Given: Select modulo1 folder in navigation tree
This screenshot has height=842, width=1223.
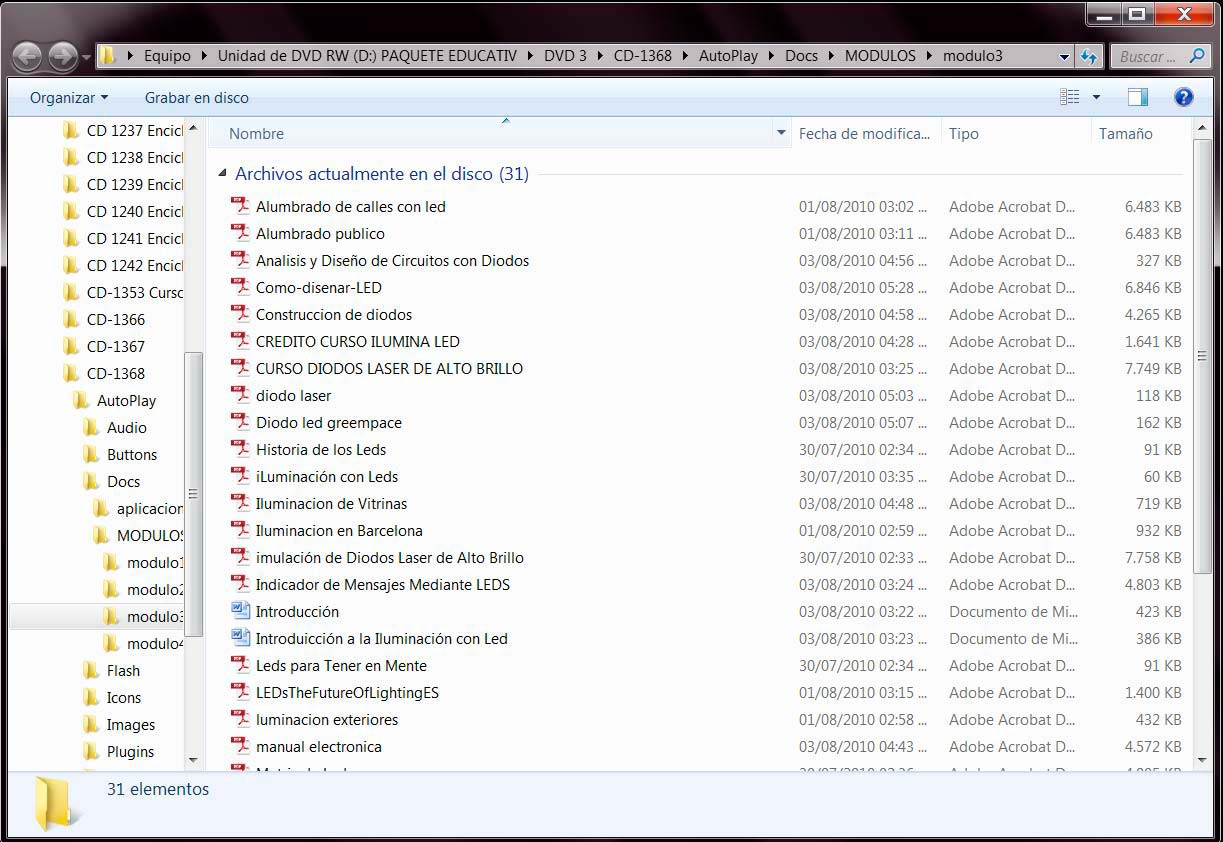Looking at the screenshot, I should (x=143, y=562).
